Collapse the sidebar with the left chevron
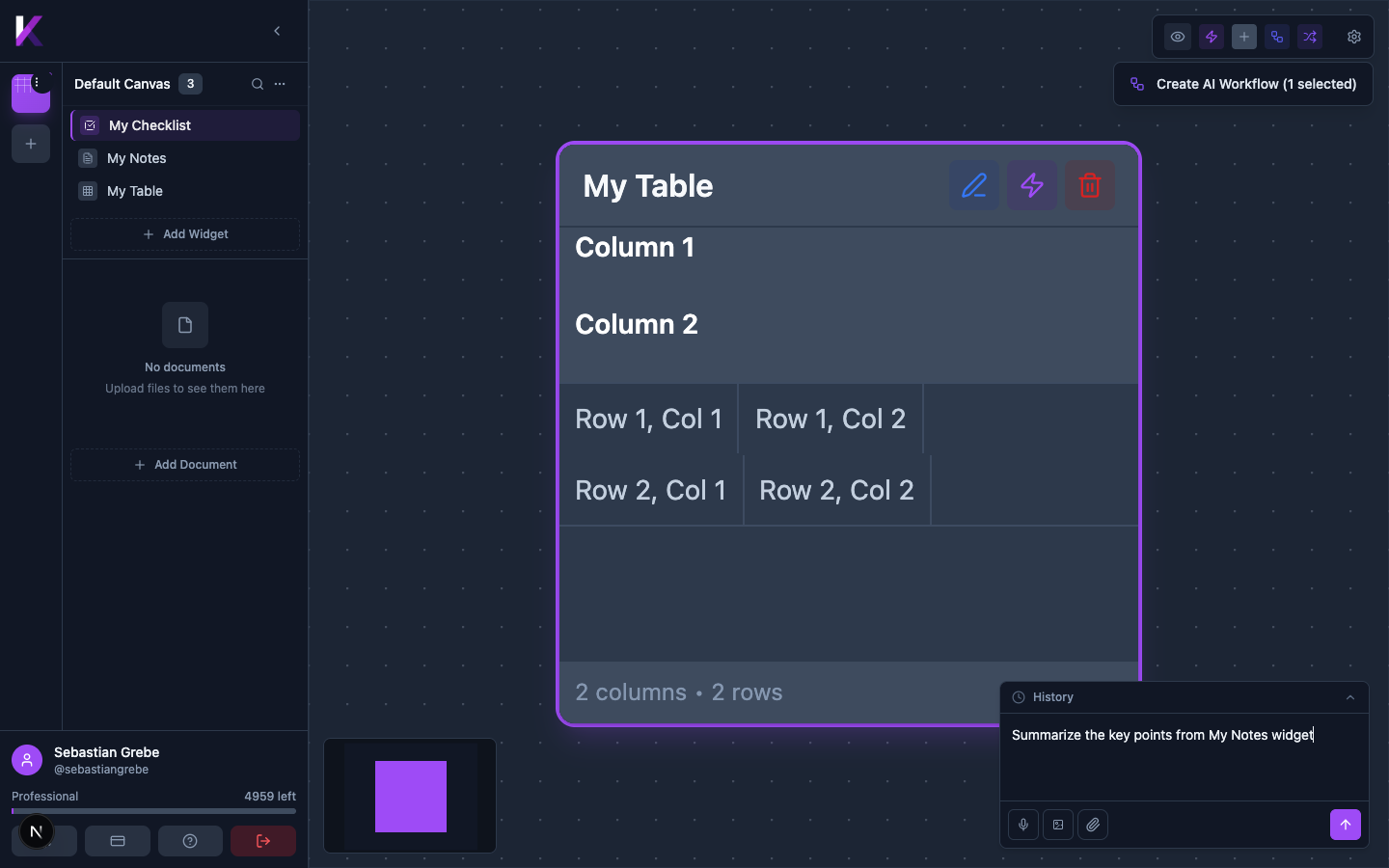Image resolution: width=1389 pixels, height=868 pixels. 277,31
